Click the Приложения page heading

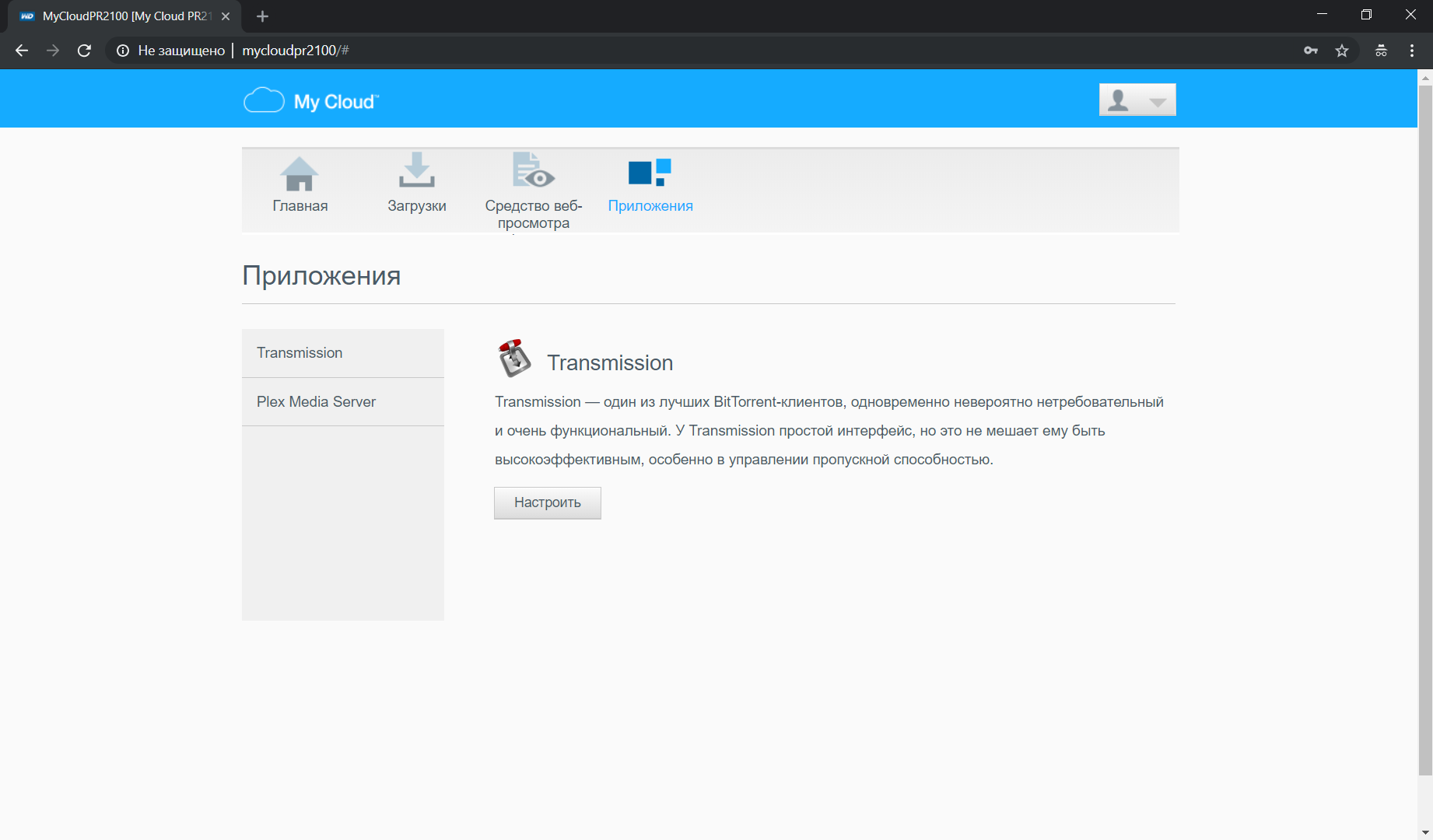coord(321,275)
